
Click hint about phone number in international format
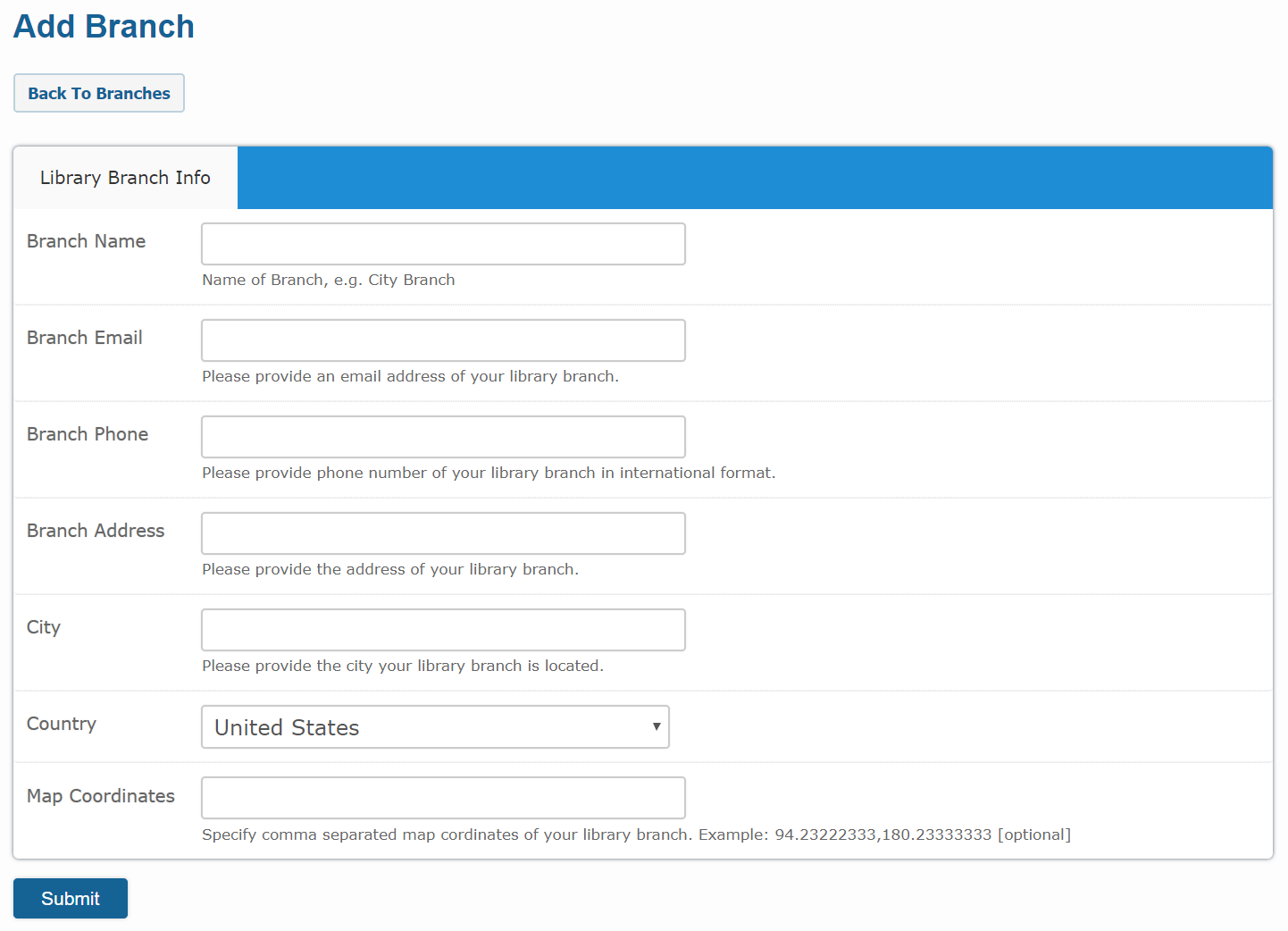pyautogui.click(x=489, y=473)
